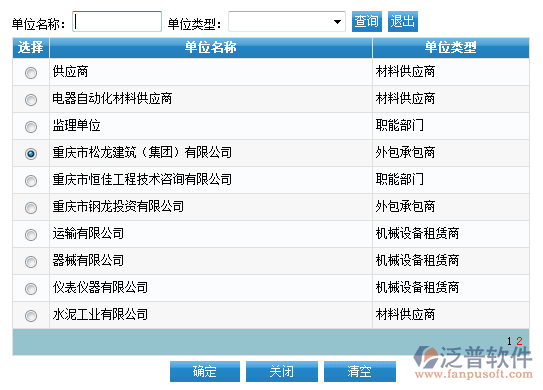543x390 pixels.
Task: Select the 水泥工业有限公司 radio button
Action: click(31, 316)
